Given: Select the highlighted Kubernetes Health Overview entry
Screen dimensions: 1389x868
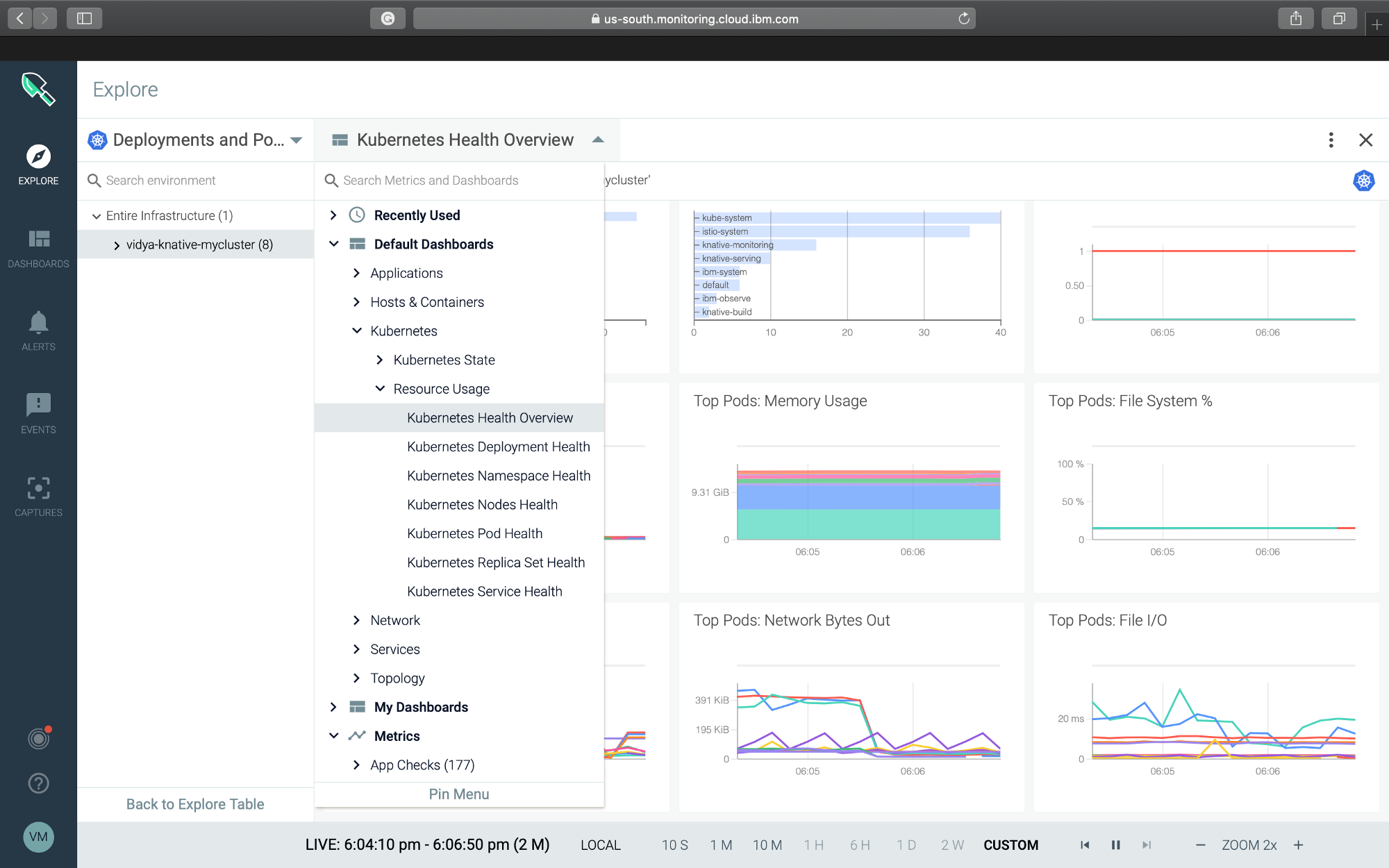Looking at the screenshot, I should (x=459, y=418).
